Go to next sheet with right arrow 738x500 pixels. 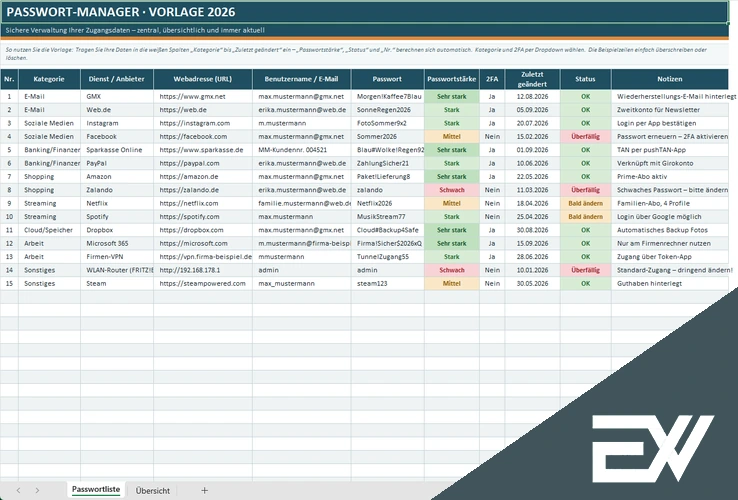(37, 491)
